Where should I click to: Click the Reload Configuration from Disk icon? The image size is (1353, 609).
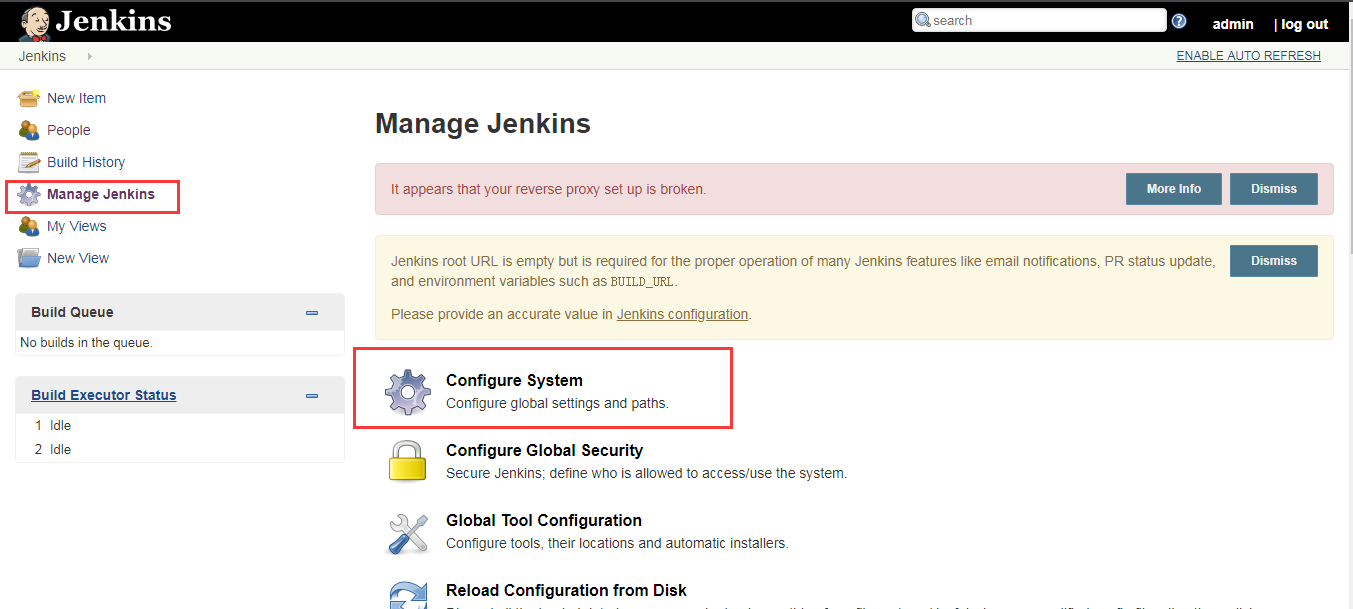[408, 595]
